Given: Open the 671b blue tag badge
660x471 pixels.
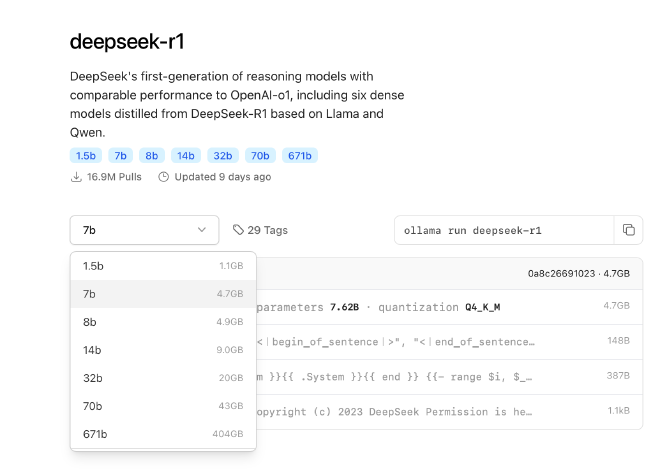Looking at the screenshot, I should [x=300, y=156].
